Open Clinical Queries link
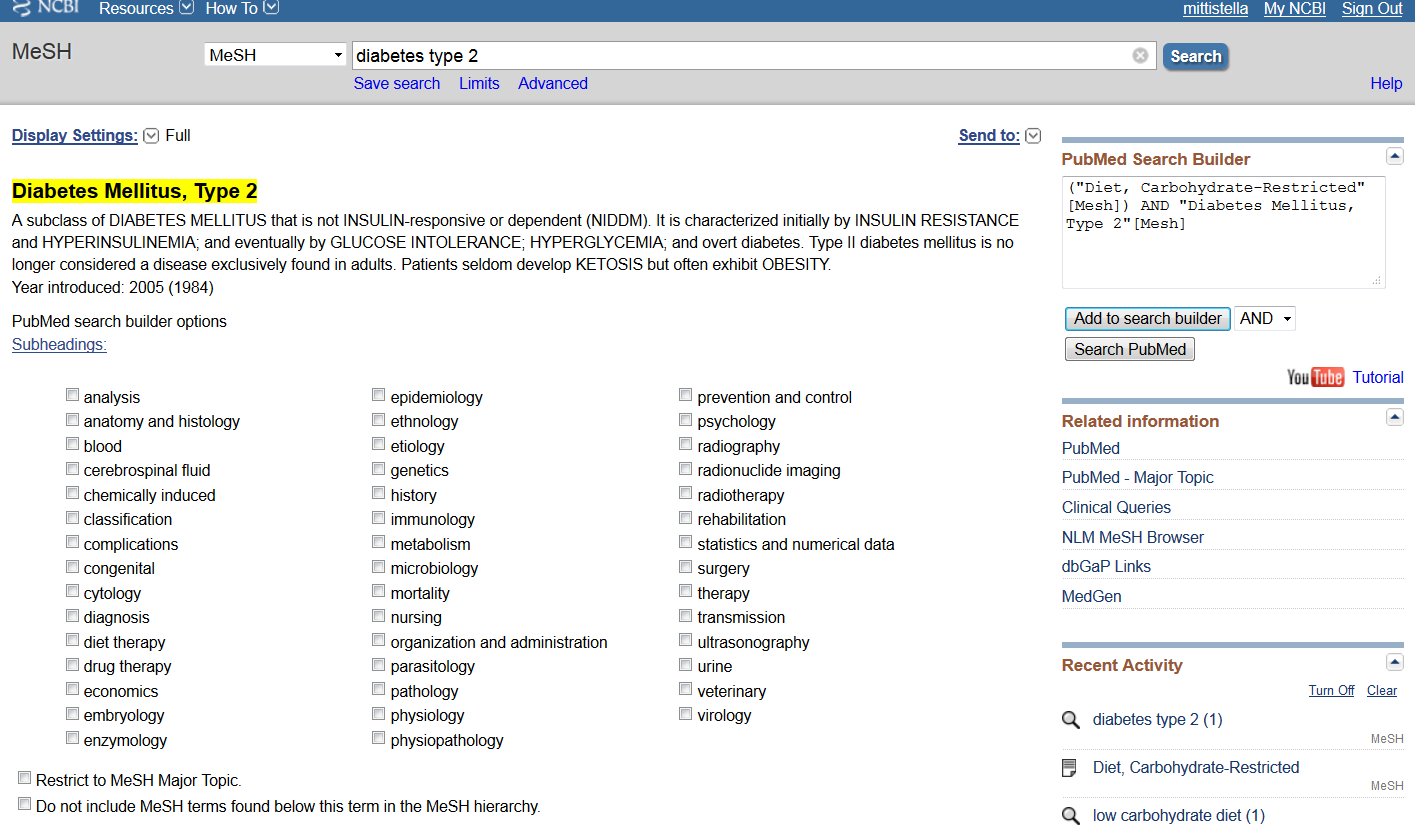The image size is (1415, 826). tap(1116, 508)
